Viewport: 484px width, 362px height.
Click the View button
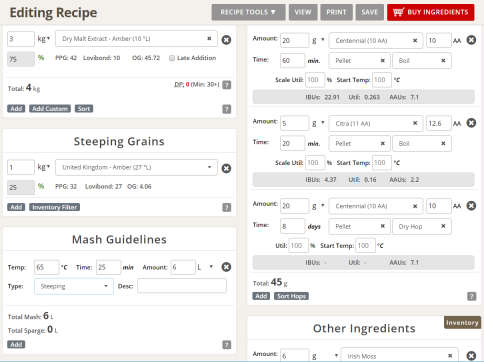click(303, 12)
